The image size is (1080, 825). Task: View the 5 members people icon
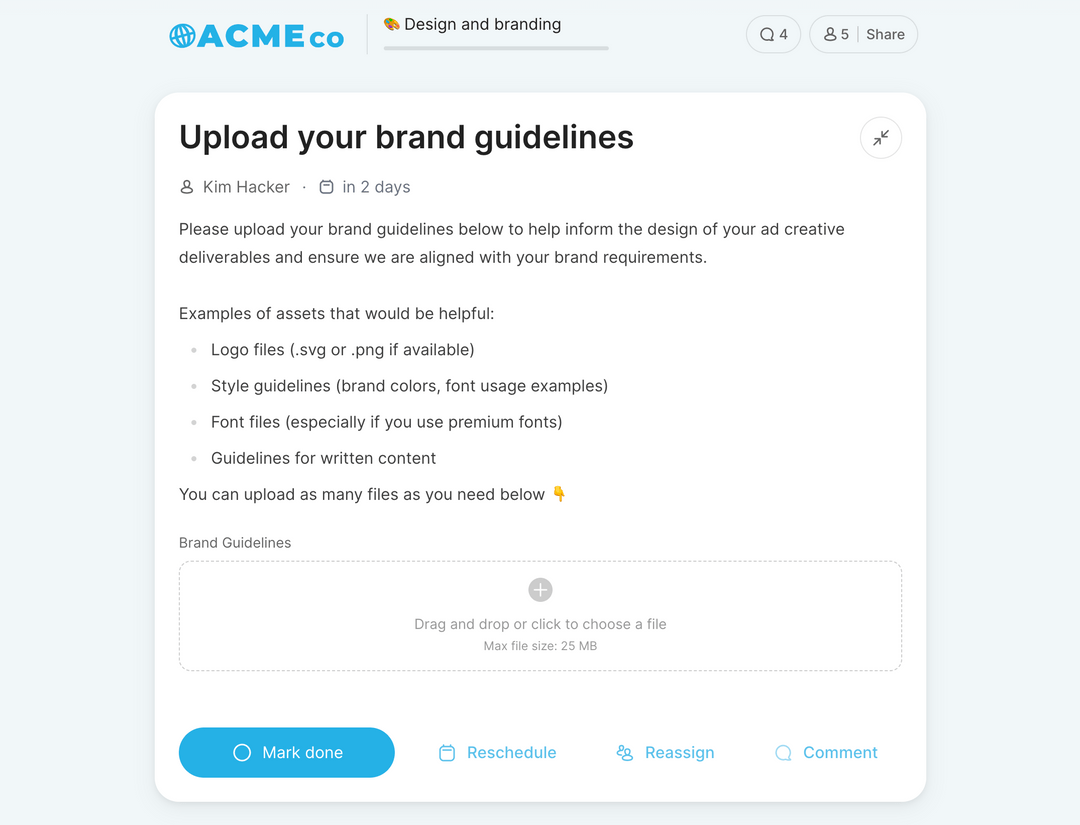(x=830, y=34)
